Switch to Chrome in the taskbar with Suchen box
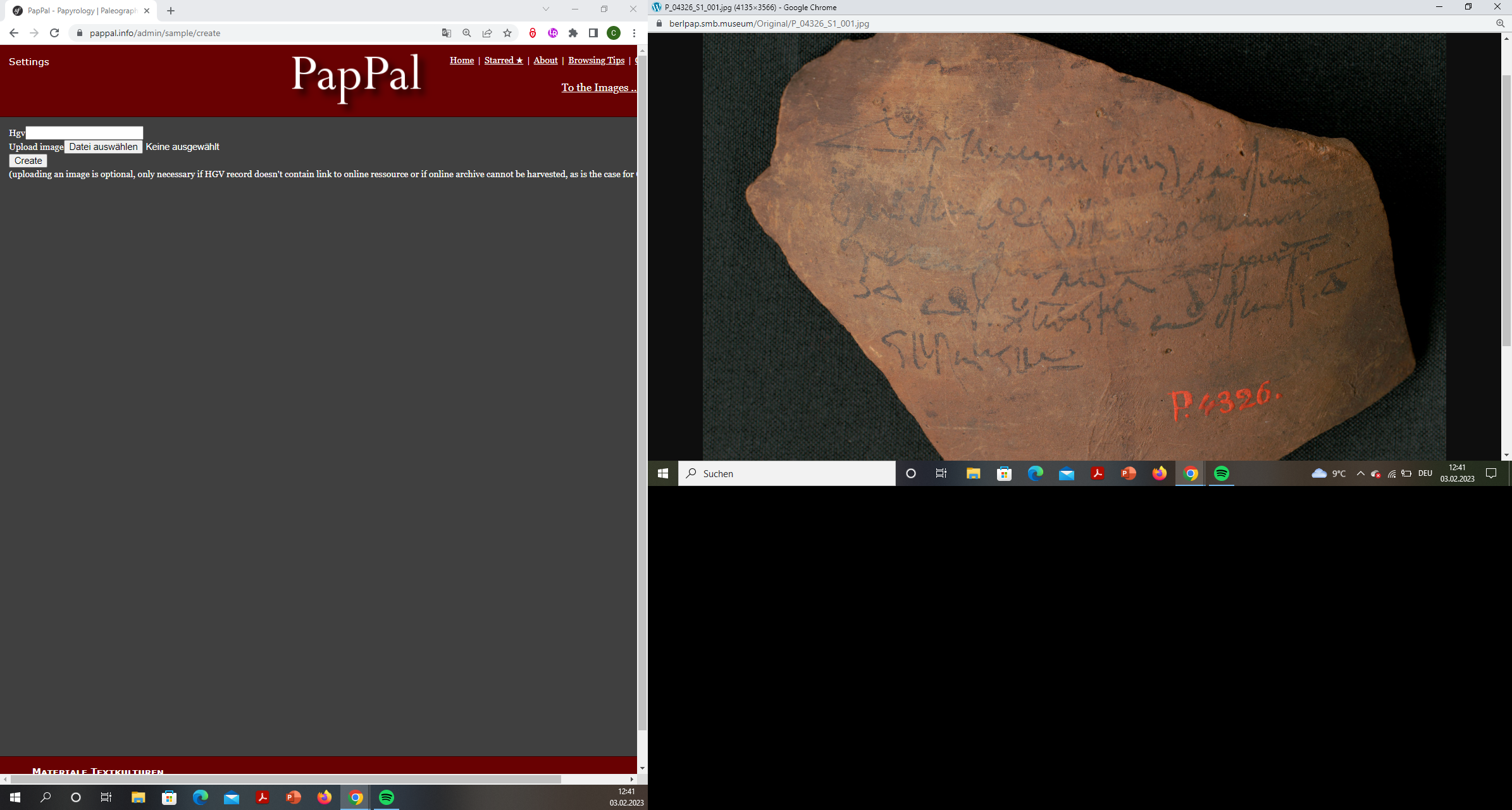Image resolution: width=1512 pixels, height=810 pixels. 1191,473
